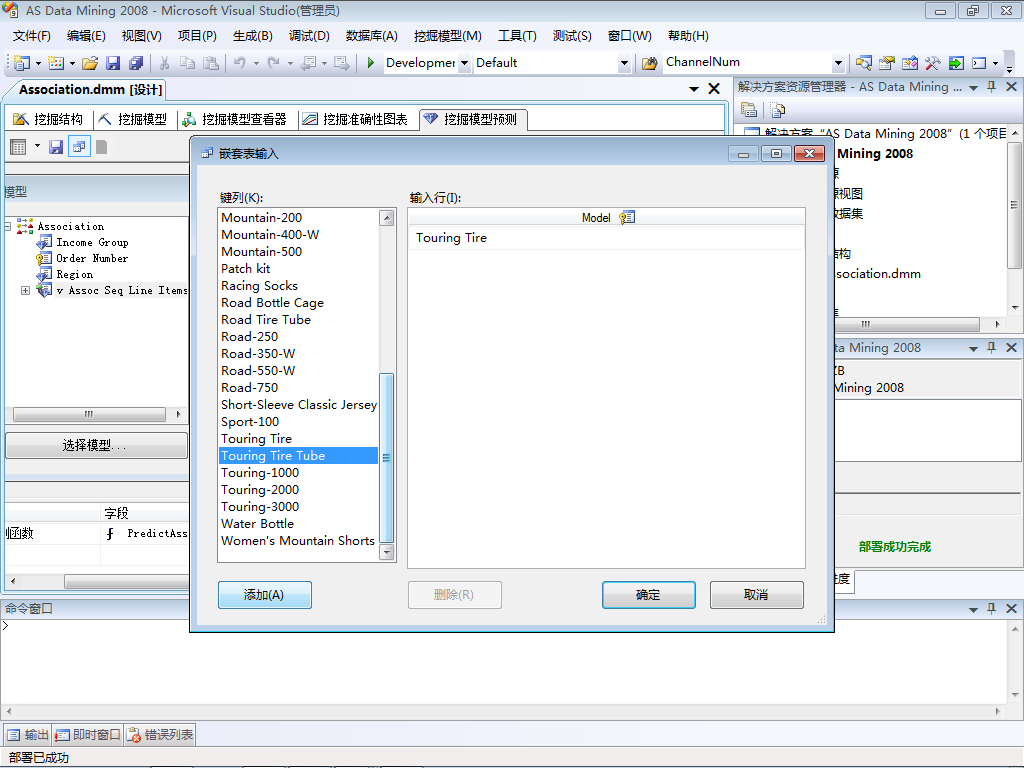Click the singleton query icon in prediction toolbar
Screen dimensions: 1024x768
pos(79,147)
